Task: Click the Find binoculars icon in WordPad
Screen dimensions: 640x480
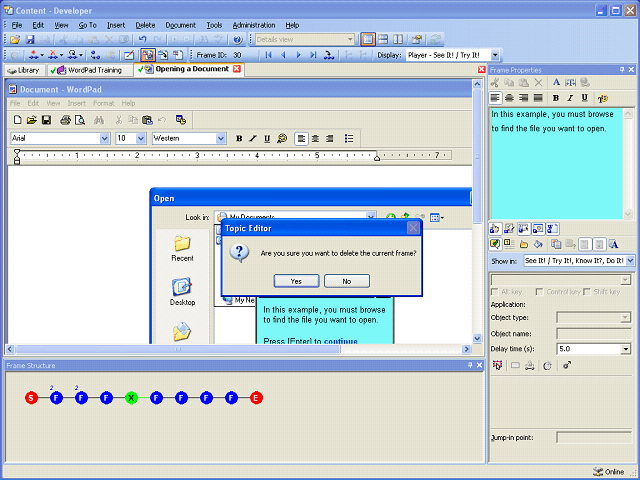Action: click(99, 120)
